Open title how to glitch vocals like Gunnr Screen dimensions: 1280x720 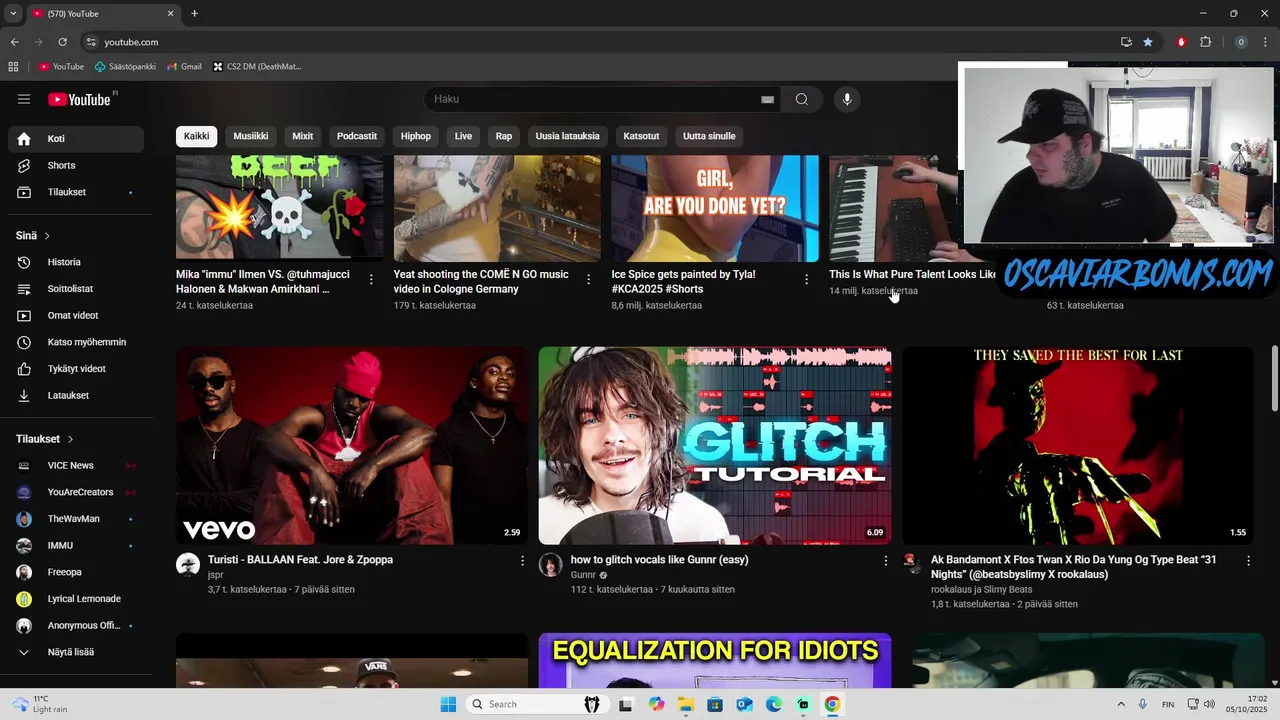tap(659, 560)
